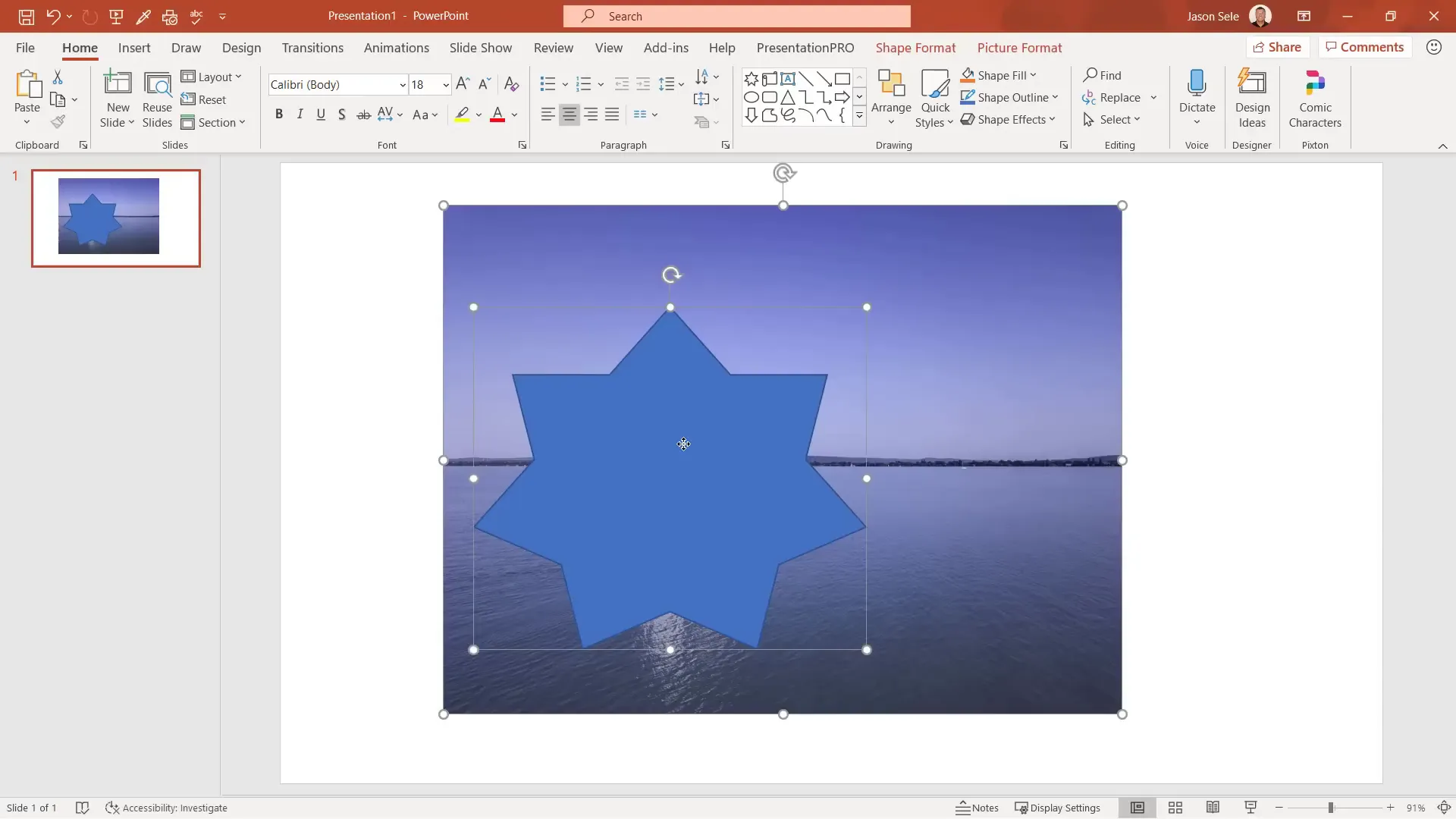1456x819 pixels.
Task: Open the Comments pane
Action: coord(1364,47)
